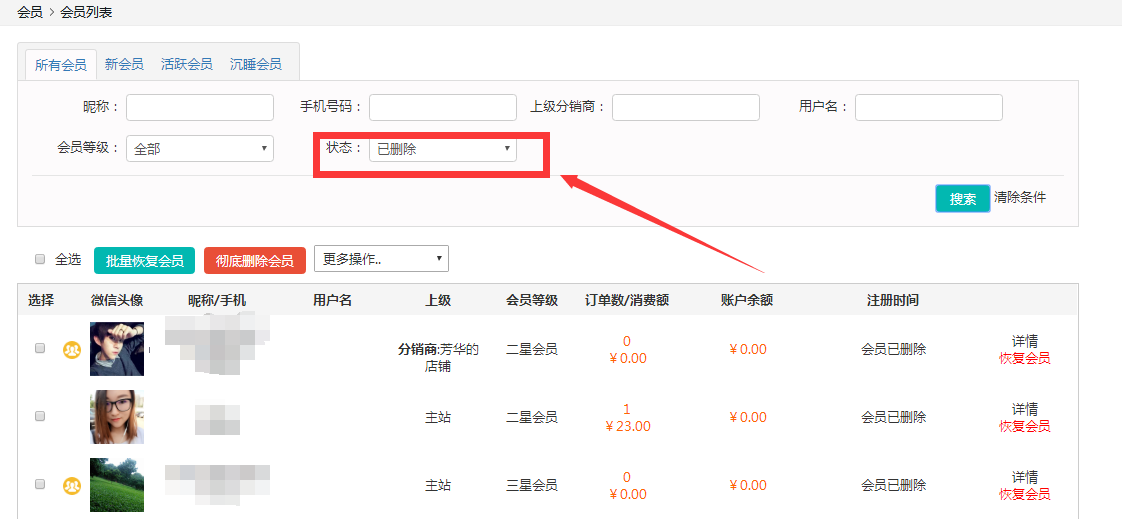Click the orange distributor badge in first row

(72, 349)
